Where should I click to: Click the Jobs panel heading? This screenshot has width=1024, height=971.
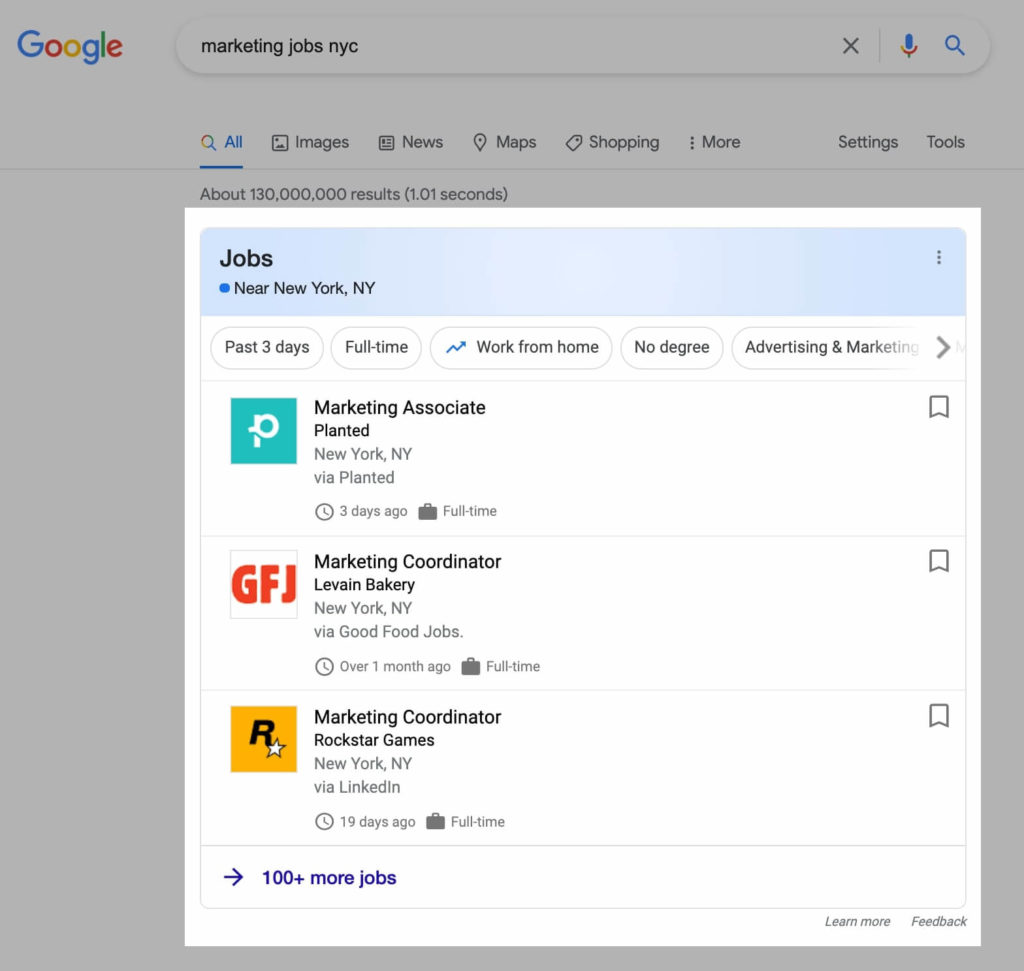pos(246,259)
